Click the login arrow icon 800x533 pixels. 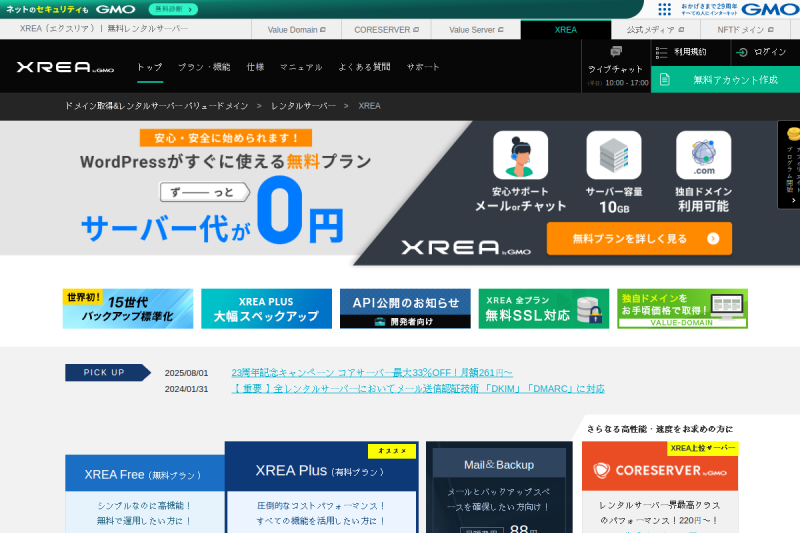pos(742,52)
